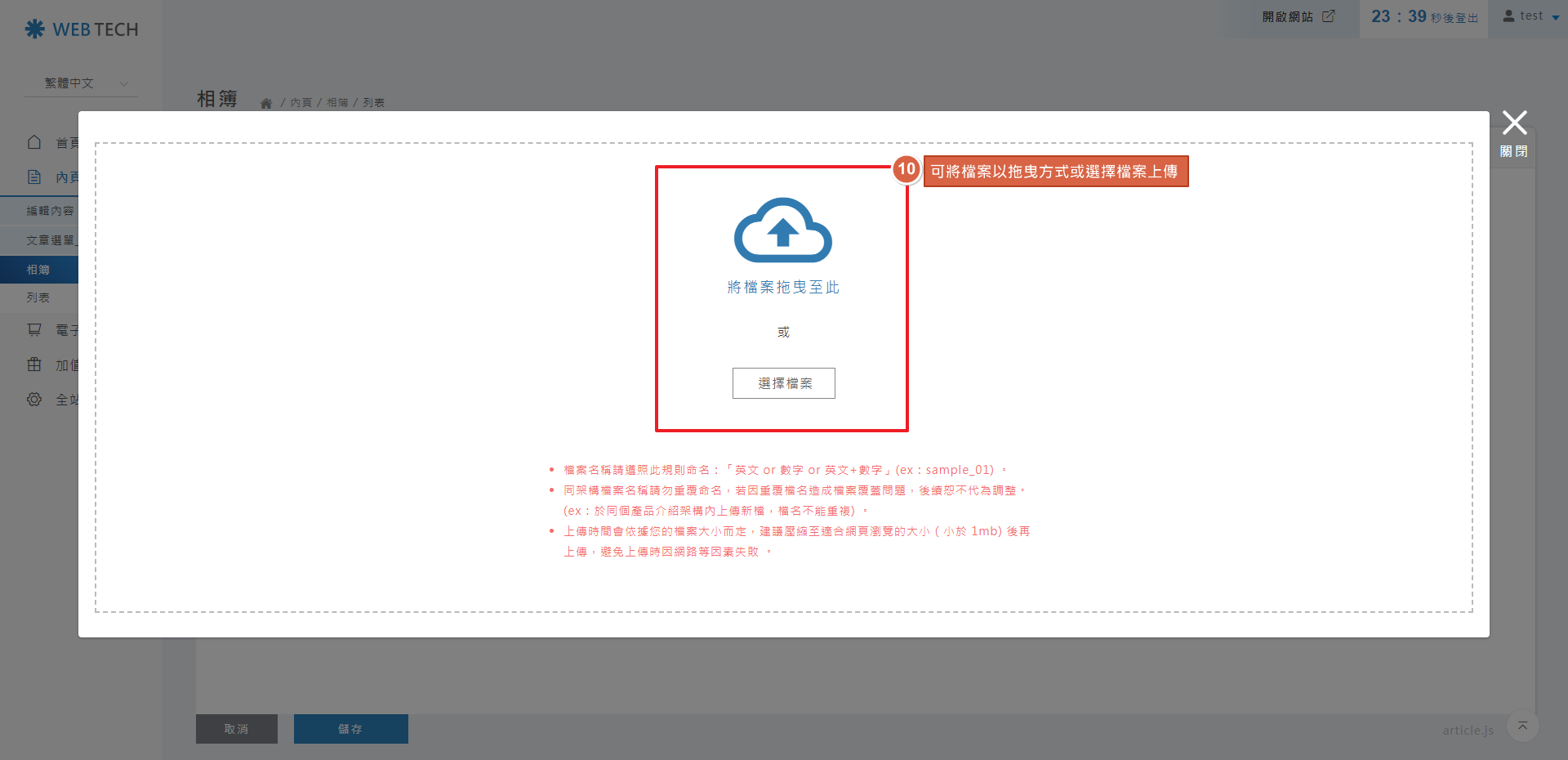Close the upload dialog with the X icon
Screen dimensions: 1568x760
[x=1514, y=123]
